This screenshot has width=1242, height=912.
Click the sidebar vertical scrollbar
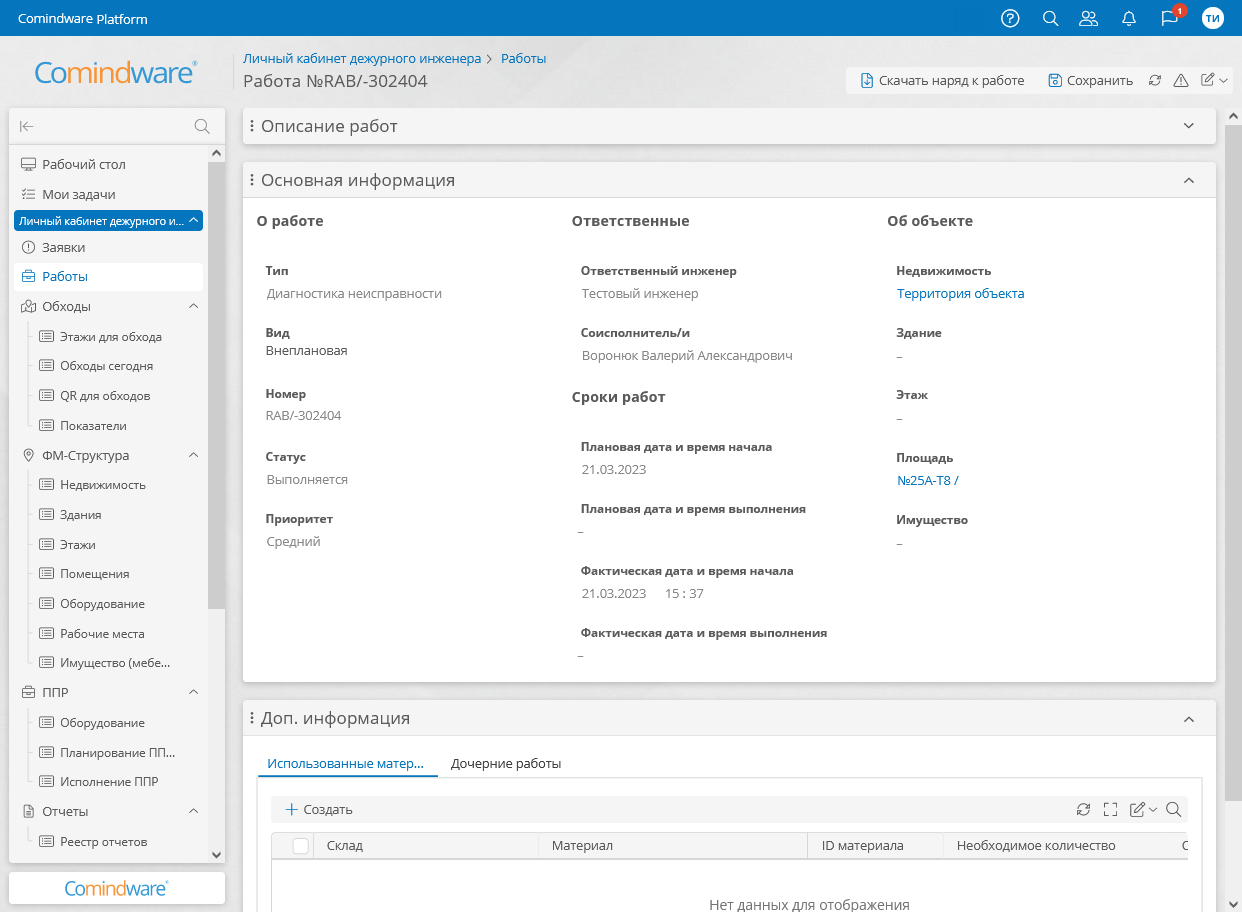click(x=216, y=400)
